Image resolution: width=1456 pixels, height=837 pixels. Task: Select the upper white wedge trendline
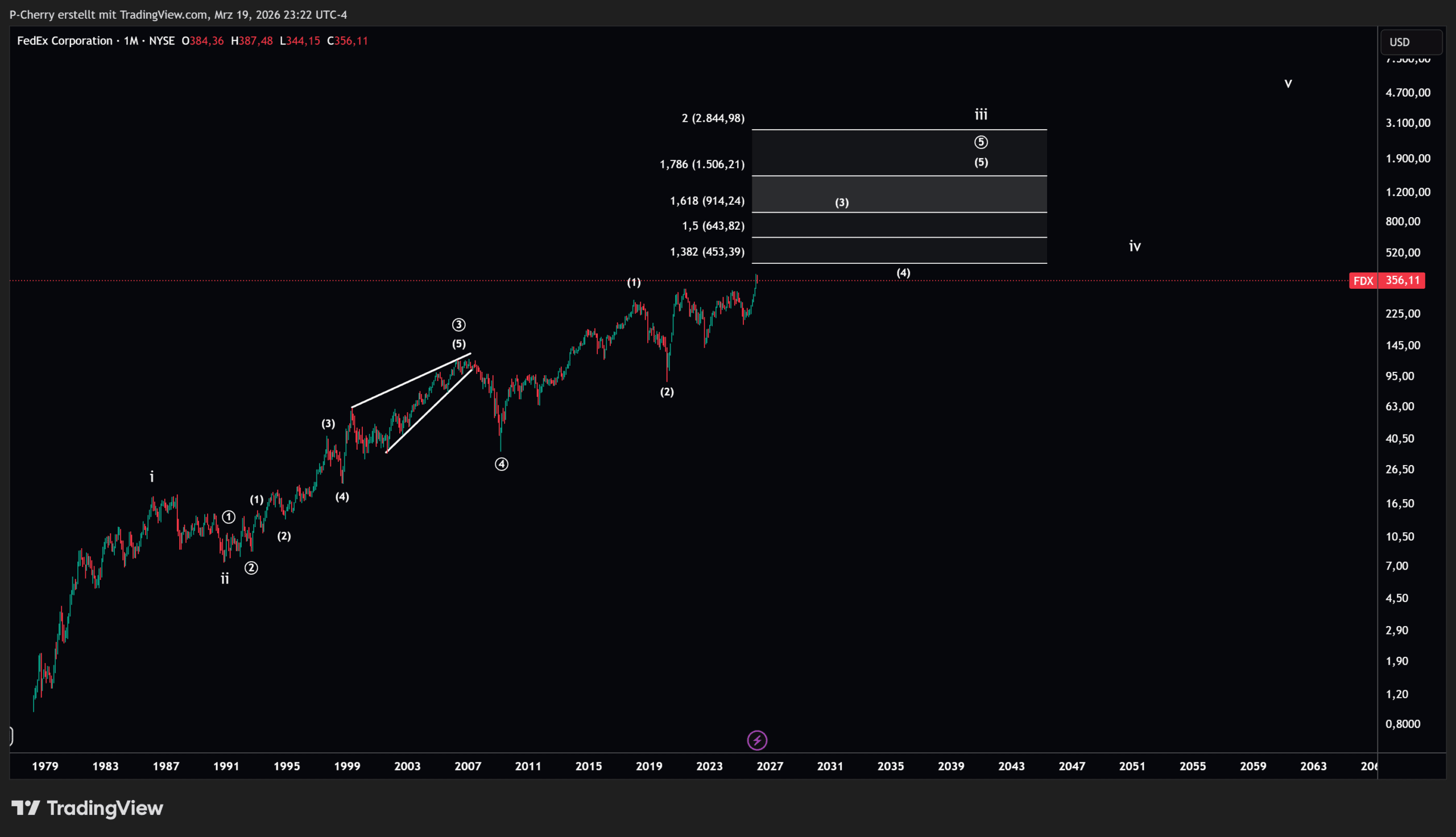coord(411,380)
